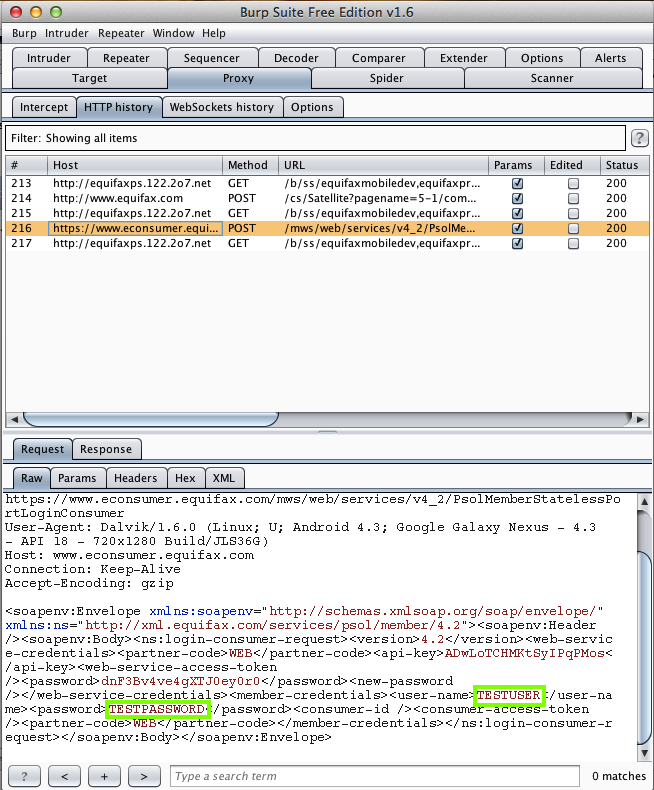This screenshot has width=654, height=790.
Task: Open the Help menu
Action: [x=214, y=33]
